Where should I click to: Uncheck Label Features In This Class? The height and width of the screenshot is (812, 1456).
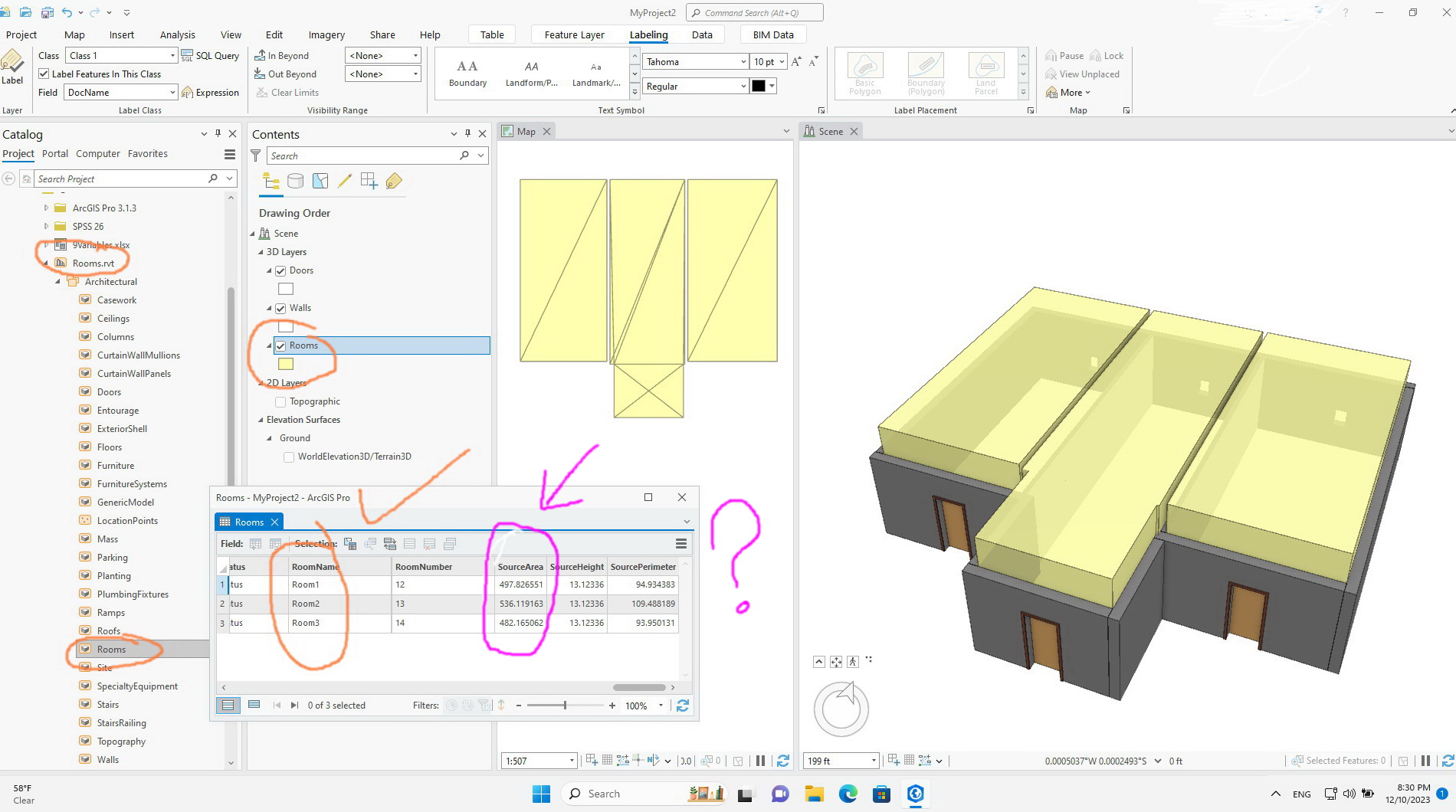pos(44,74)
